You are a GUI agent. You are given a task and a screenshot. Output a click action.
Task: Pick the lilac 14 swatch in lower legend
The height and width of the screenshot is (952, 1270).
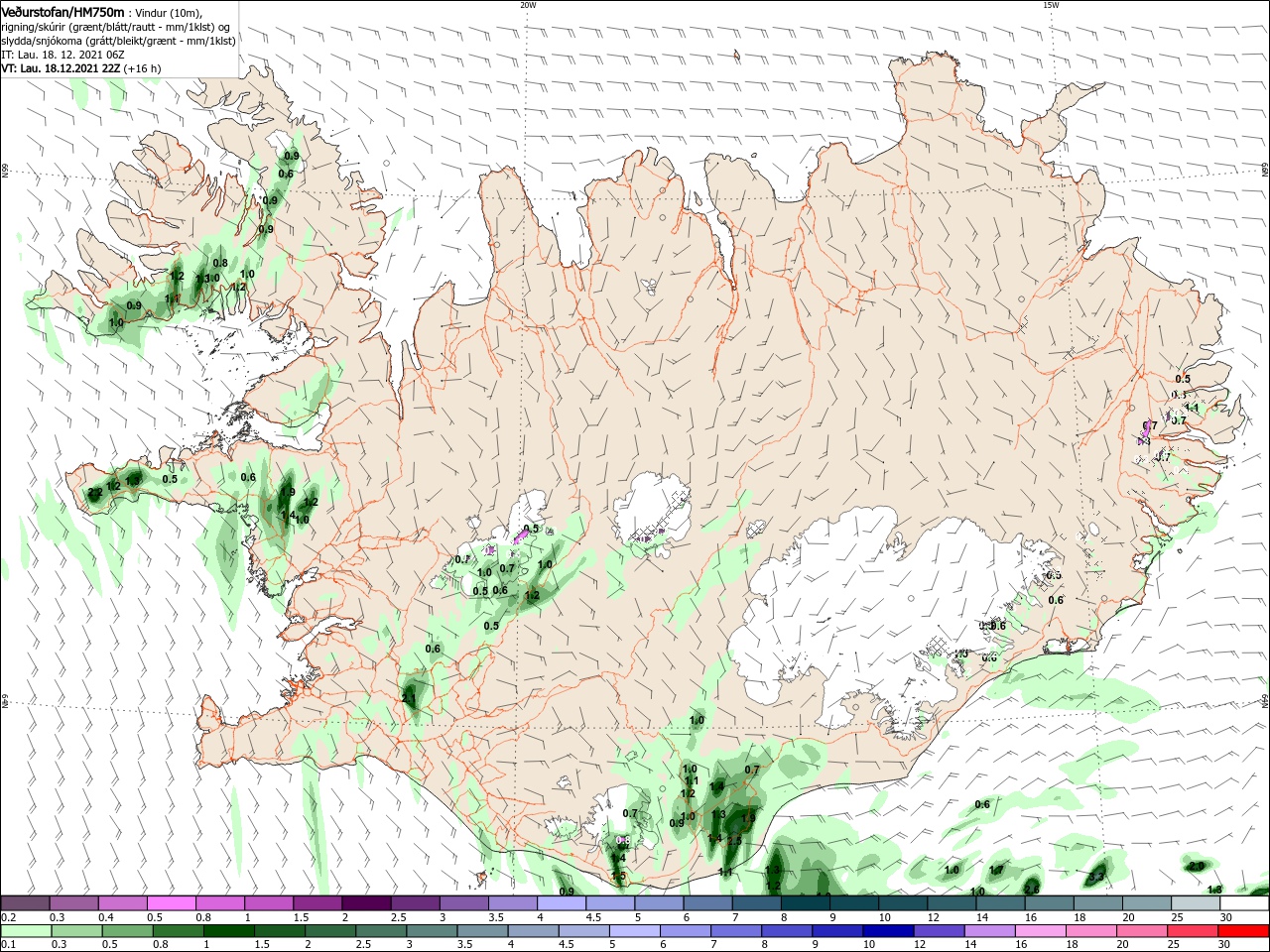click(990, 931)
